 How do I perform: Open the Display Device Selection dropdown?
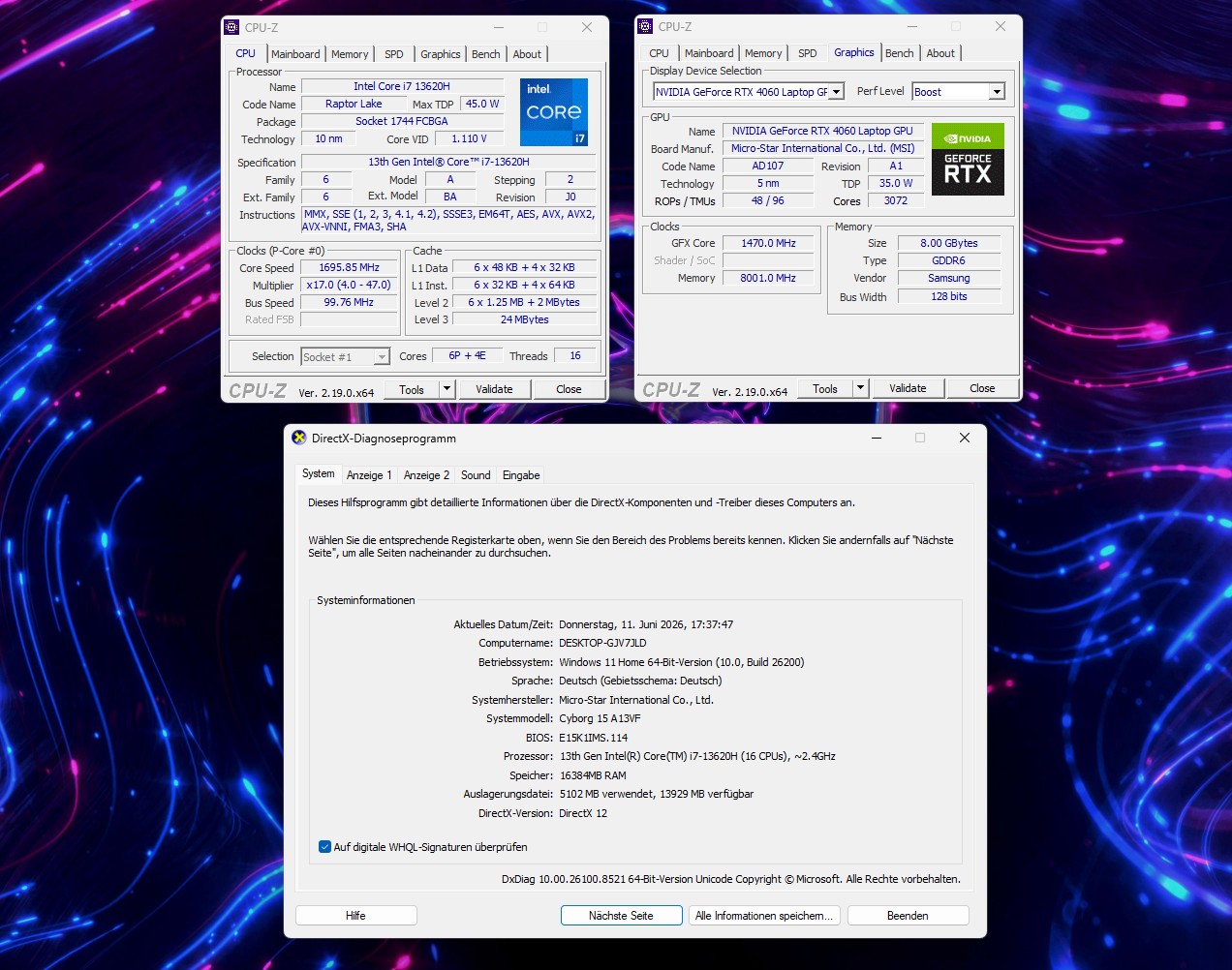pos(749,92)
